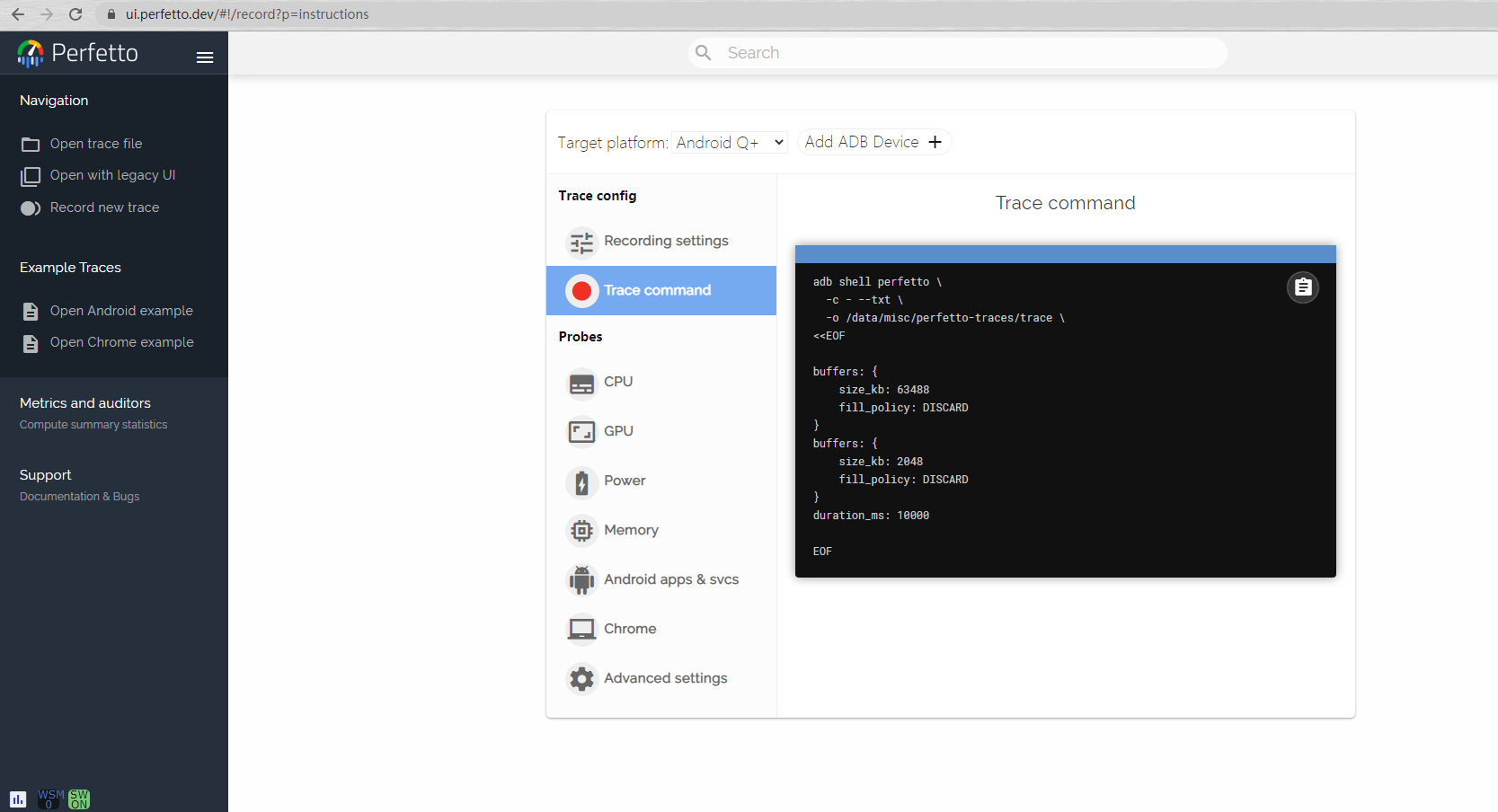Click the copy-to-clipboard icon on the trace command
Image resolution: width=1498 pixels, height=812 pixels.
[1303, 287]
